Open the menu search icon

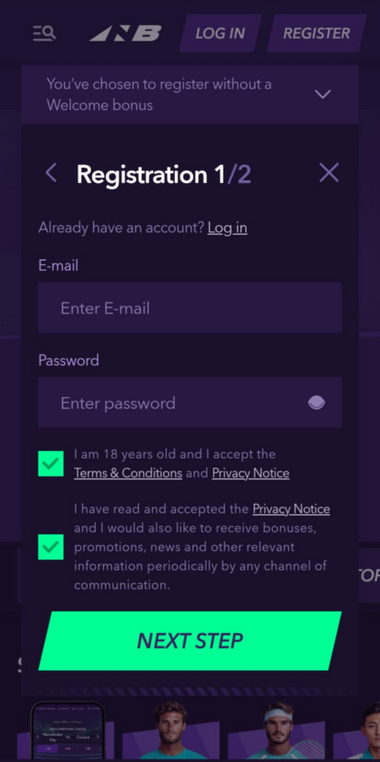coord(44,33)
